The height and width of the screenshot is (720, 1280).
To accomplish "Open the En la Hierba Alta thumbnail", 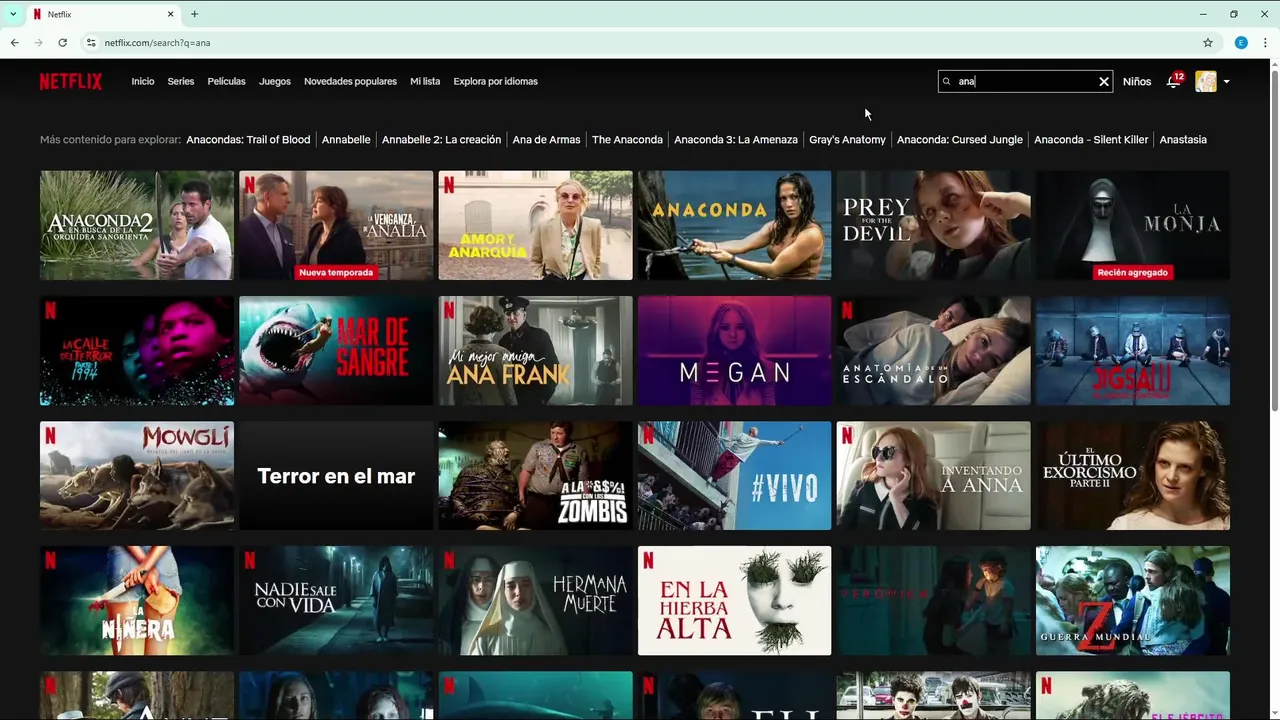I will (x=734, y=600).
